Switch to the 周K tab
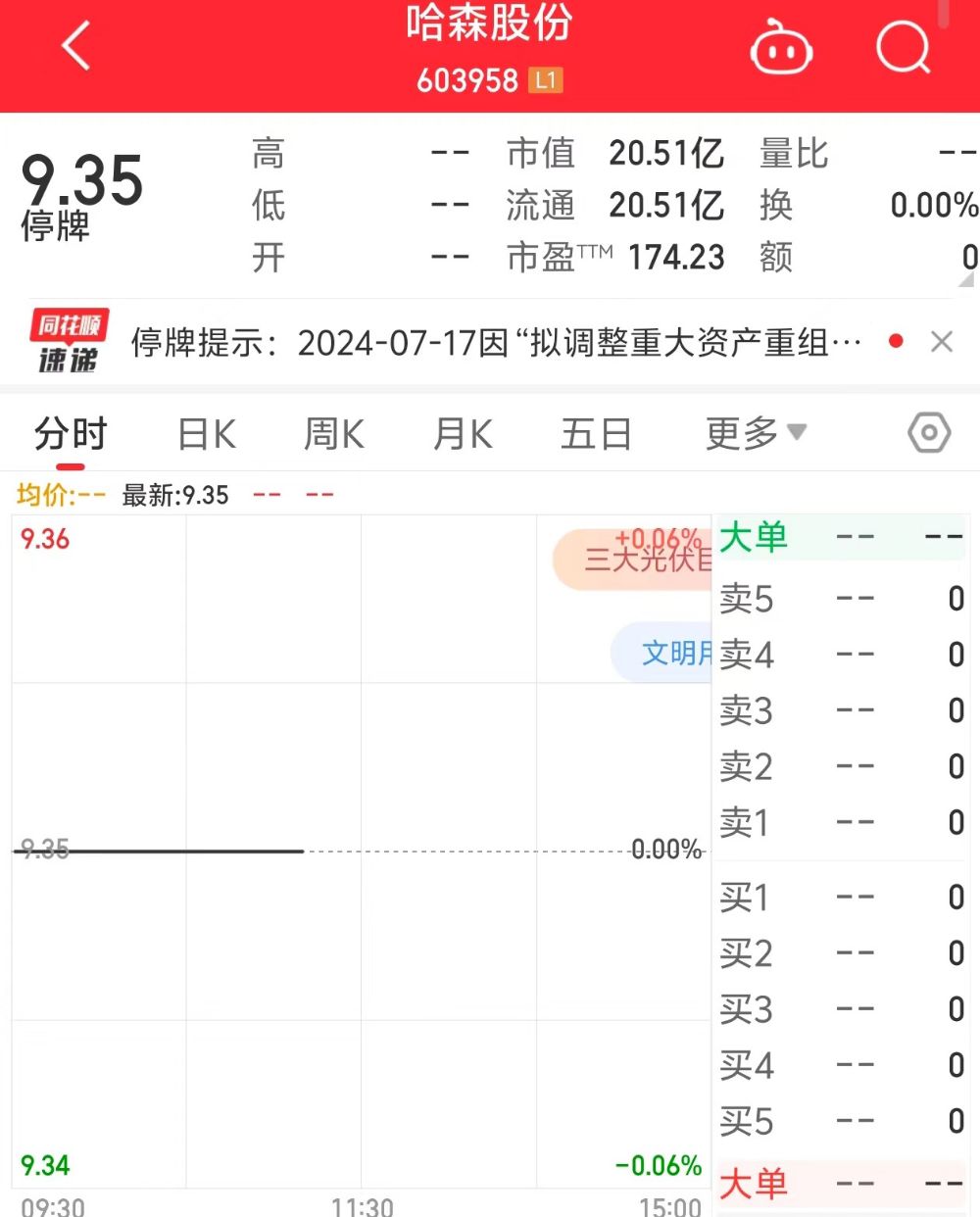The height and width of the screenshot is (1217, 980). [334, 433]
